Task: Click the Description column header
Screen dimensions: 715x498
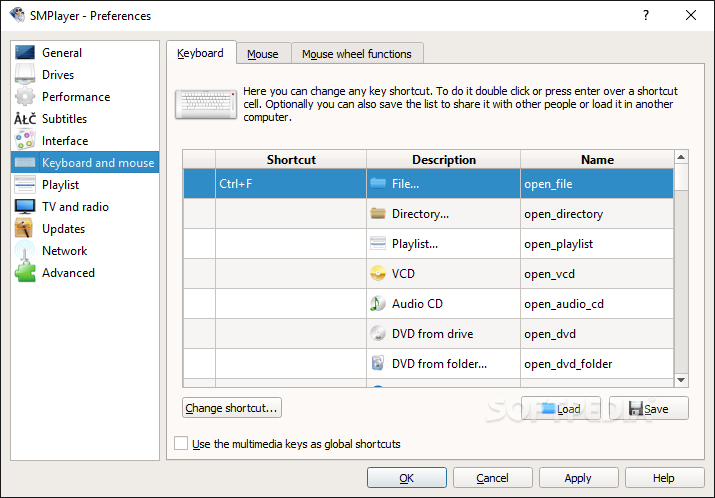Action: 443,160
